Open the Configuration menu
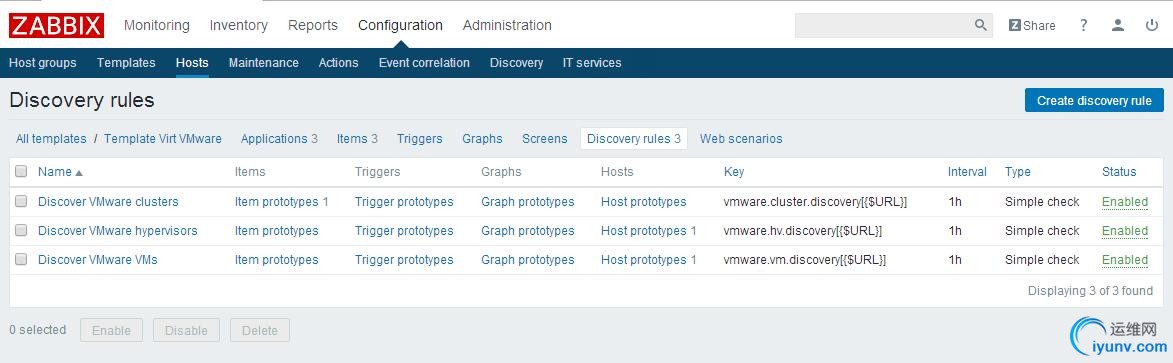This screenshot has height=363, width=1173. tap(400, 25)
